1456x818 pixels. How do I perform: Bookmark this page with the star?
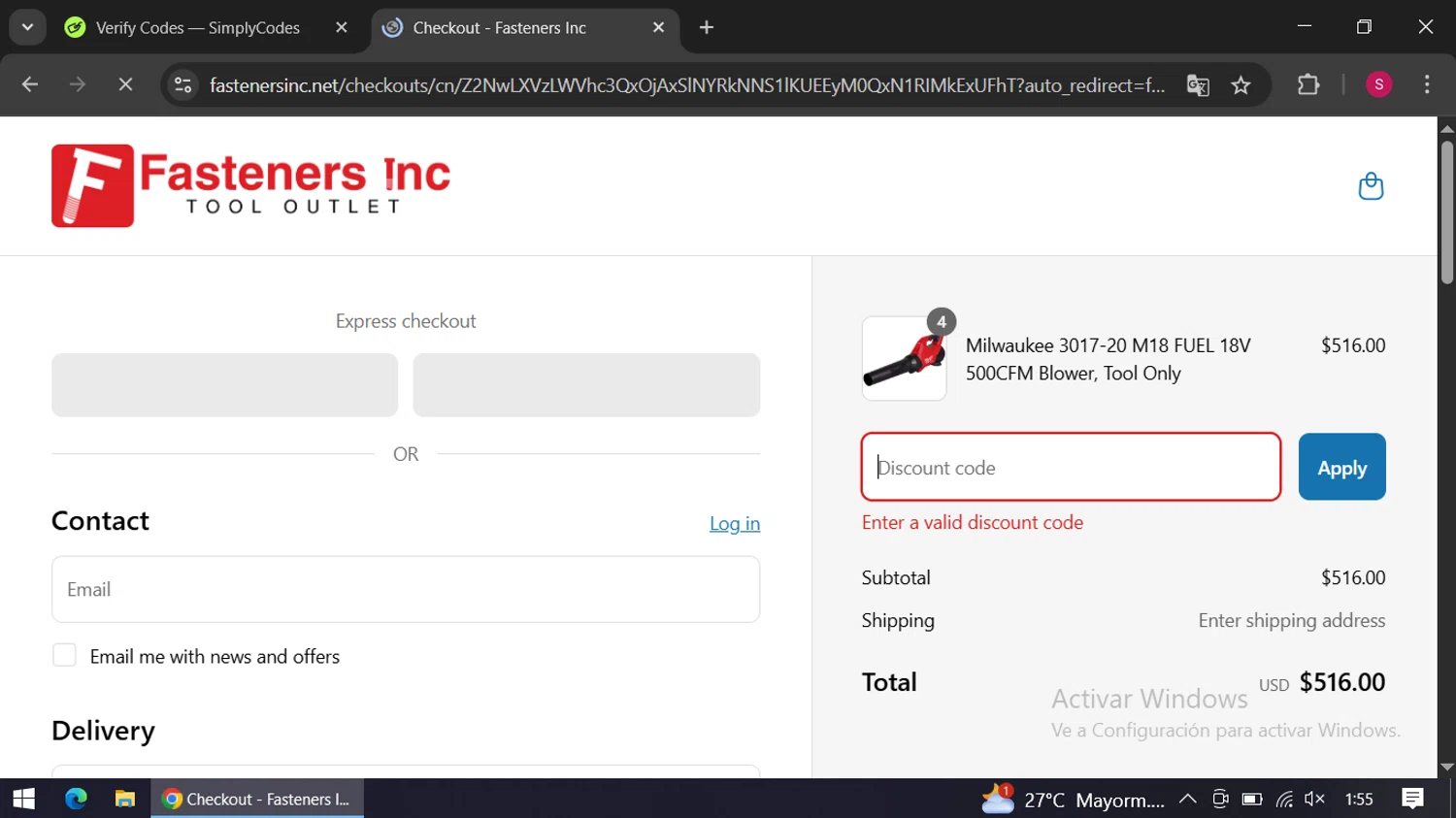pos(1241,85)
